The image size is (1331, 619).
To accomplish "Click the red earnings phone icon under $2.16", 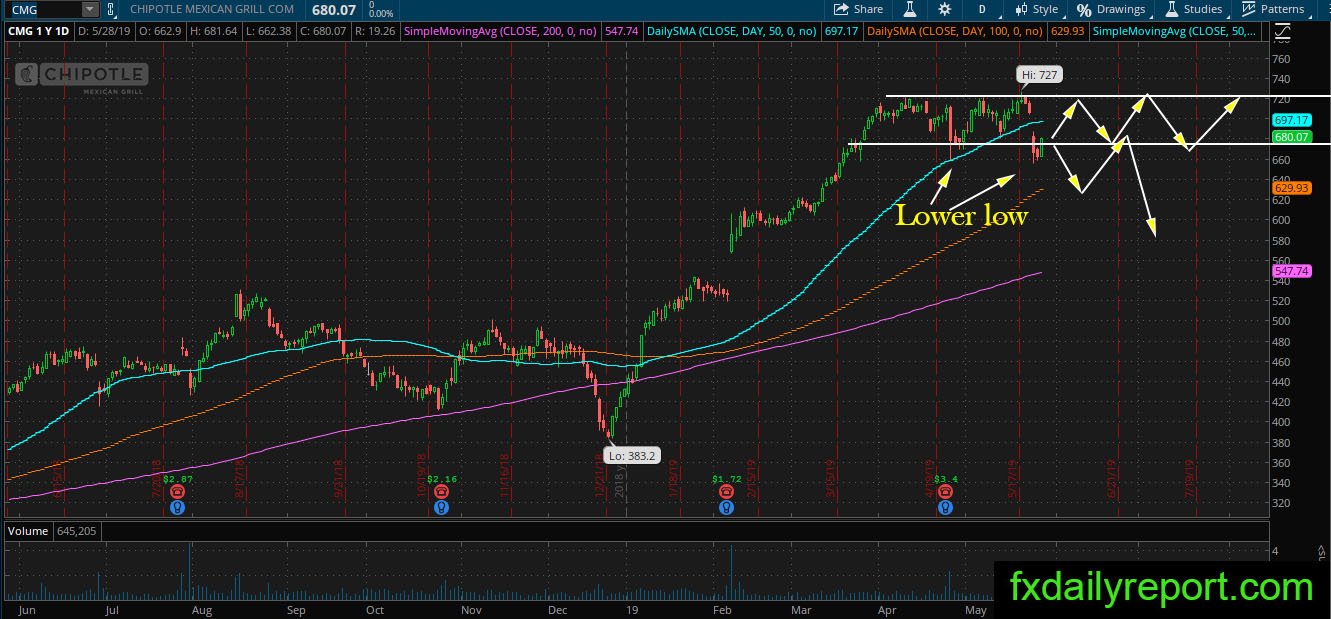I will 440,492.
